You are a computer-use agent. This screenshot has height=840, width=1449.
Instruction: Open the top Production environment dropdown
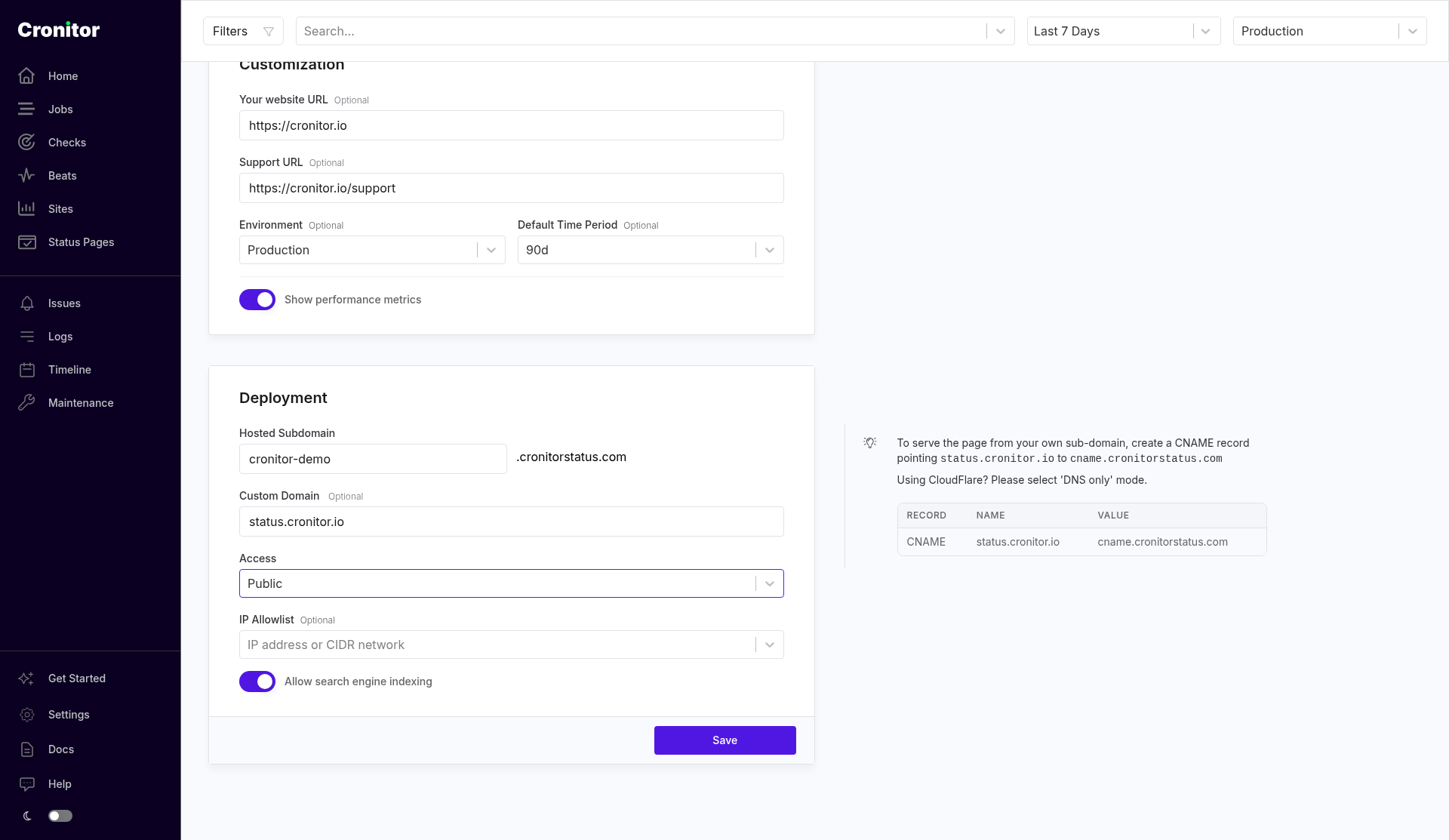(x=1330, y=32)
